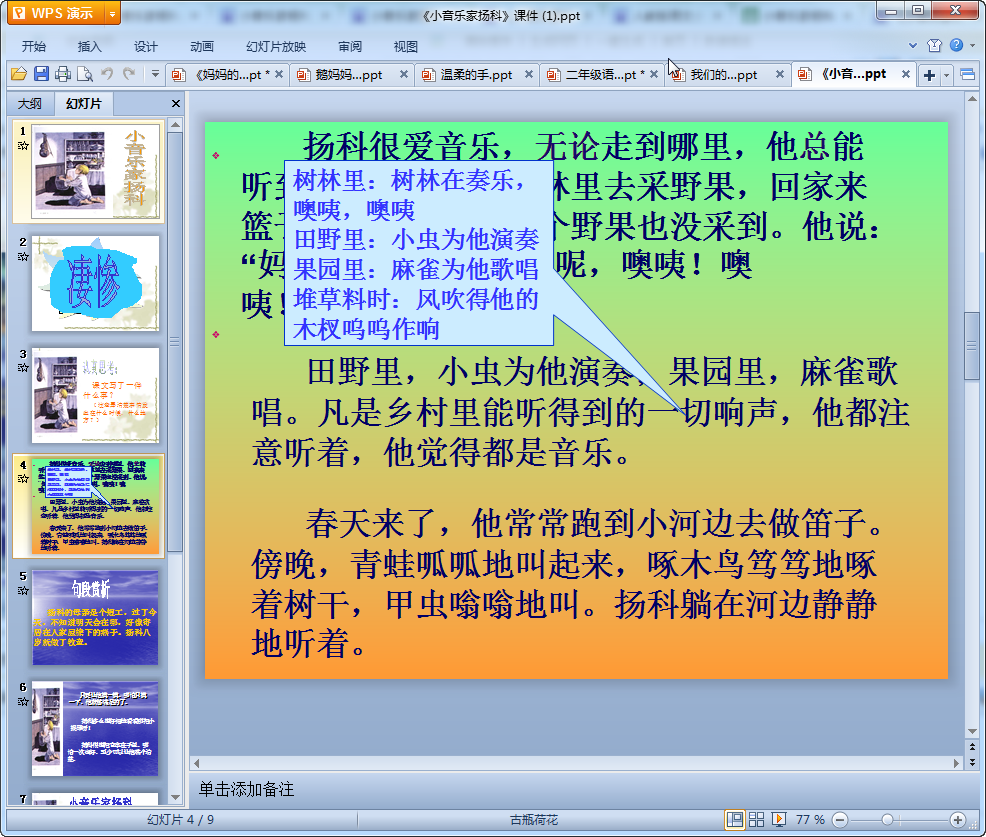986x837 pixels.
Task: Close the 鹅妈妈...ppt document tab
Action: point(404,74)
